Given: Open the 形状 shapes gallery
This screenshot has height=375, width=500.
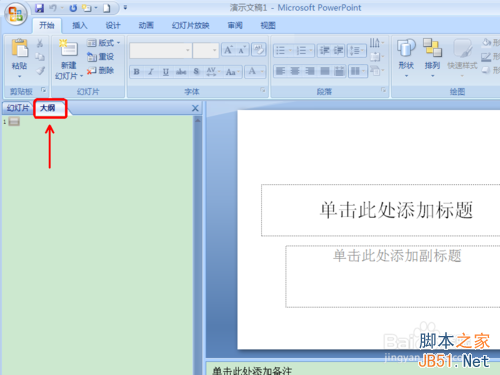Looking at the screenshot, I should click(x=406, y=58).
